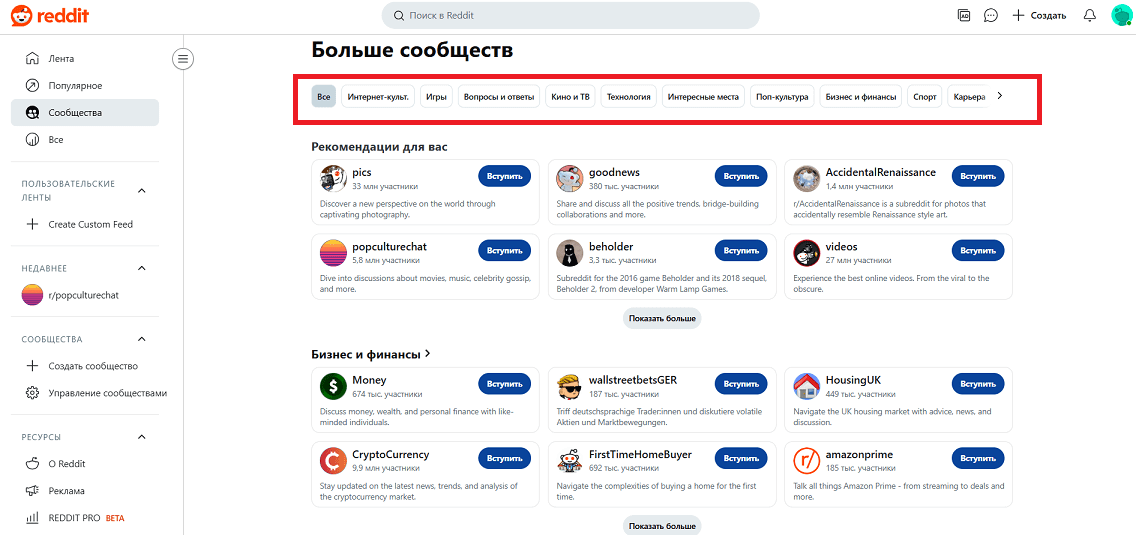Select the Игры category chip
This screenshot has height=535, width=1136.
tap(436, 96)
